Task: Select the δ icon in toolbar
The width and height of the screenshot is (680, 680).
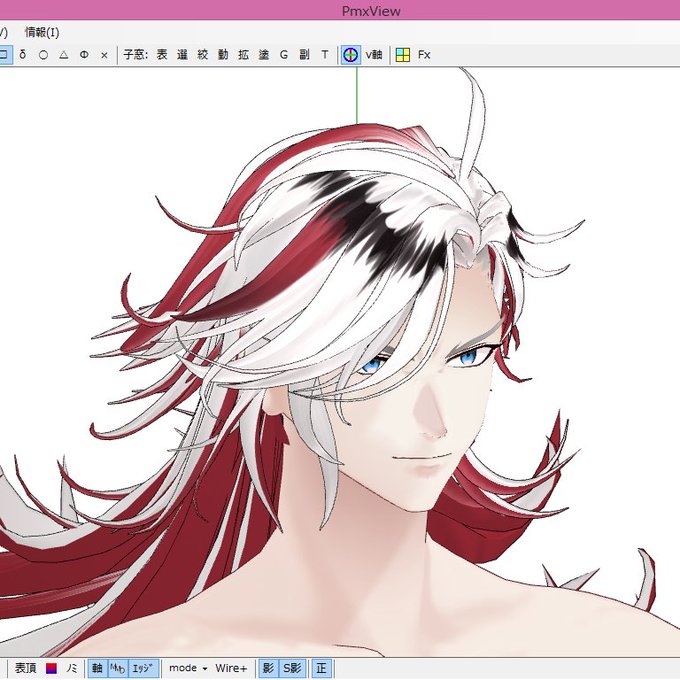Action: point(23,55)
